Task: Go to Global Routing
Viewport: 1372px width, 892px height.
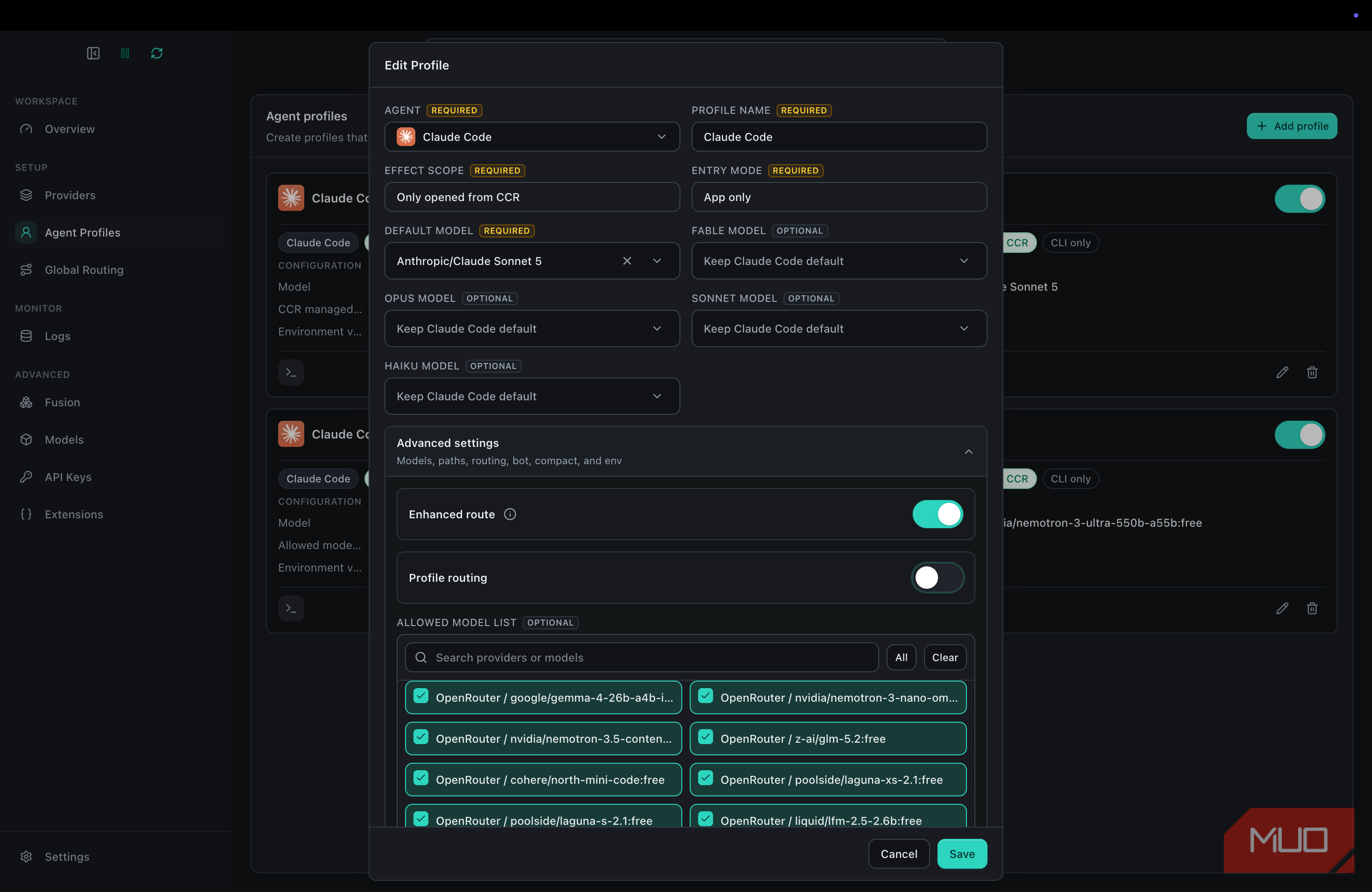Action: (x=84, y=270)
